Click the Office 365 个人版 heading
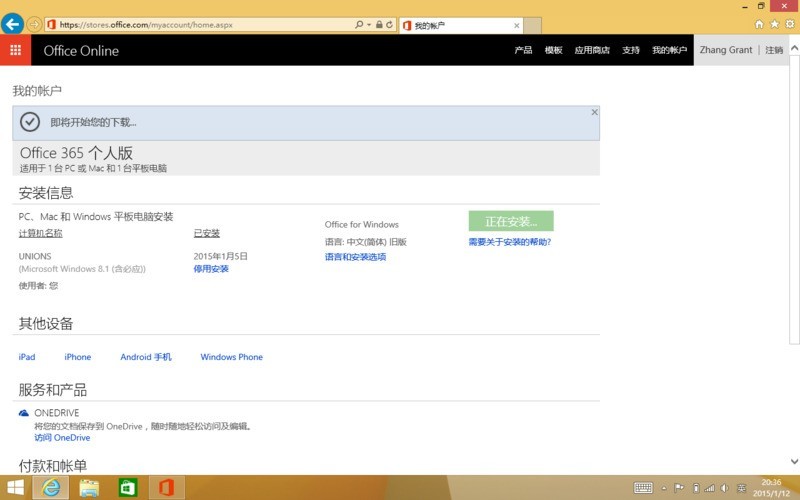800x500 pixels. click(77, 153)
